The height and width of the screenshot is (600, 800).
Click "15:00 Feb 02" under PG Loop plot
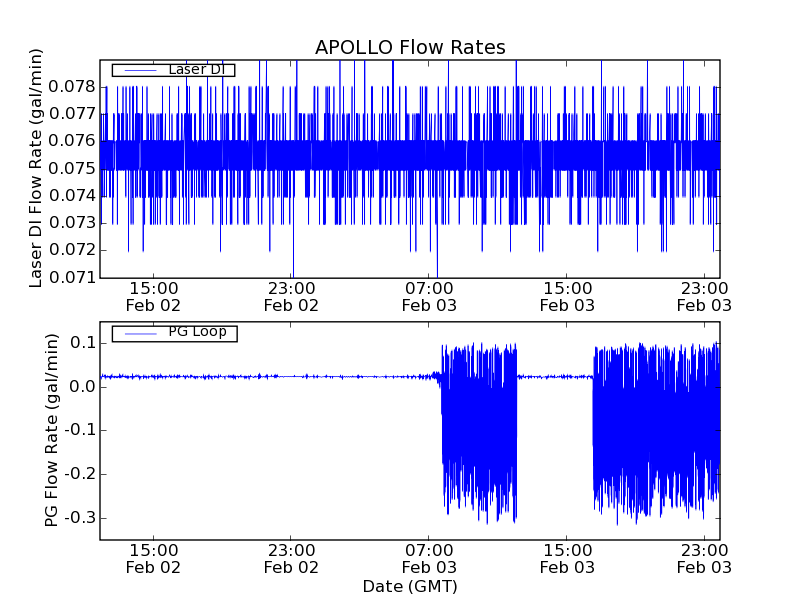point(153,559)
